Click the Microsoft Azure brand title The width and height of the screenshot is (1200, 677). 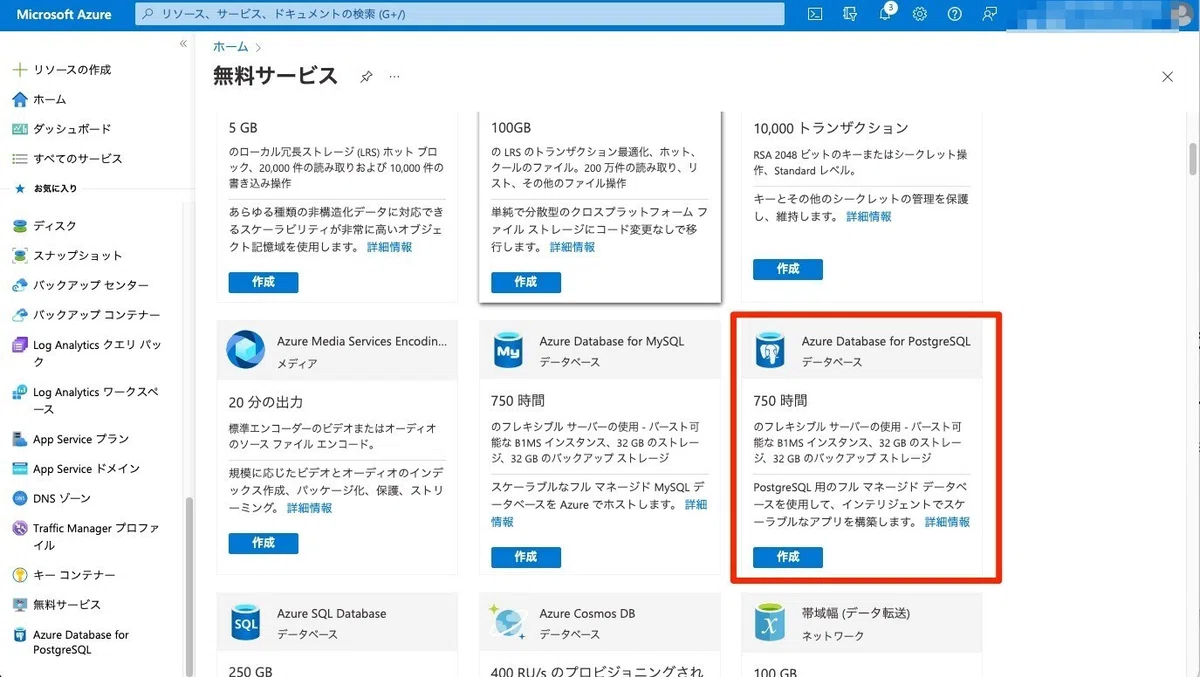click(x=63, y=14)
